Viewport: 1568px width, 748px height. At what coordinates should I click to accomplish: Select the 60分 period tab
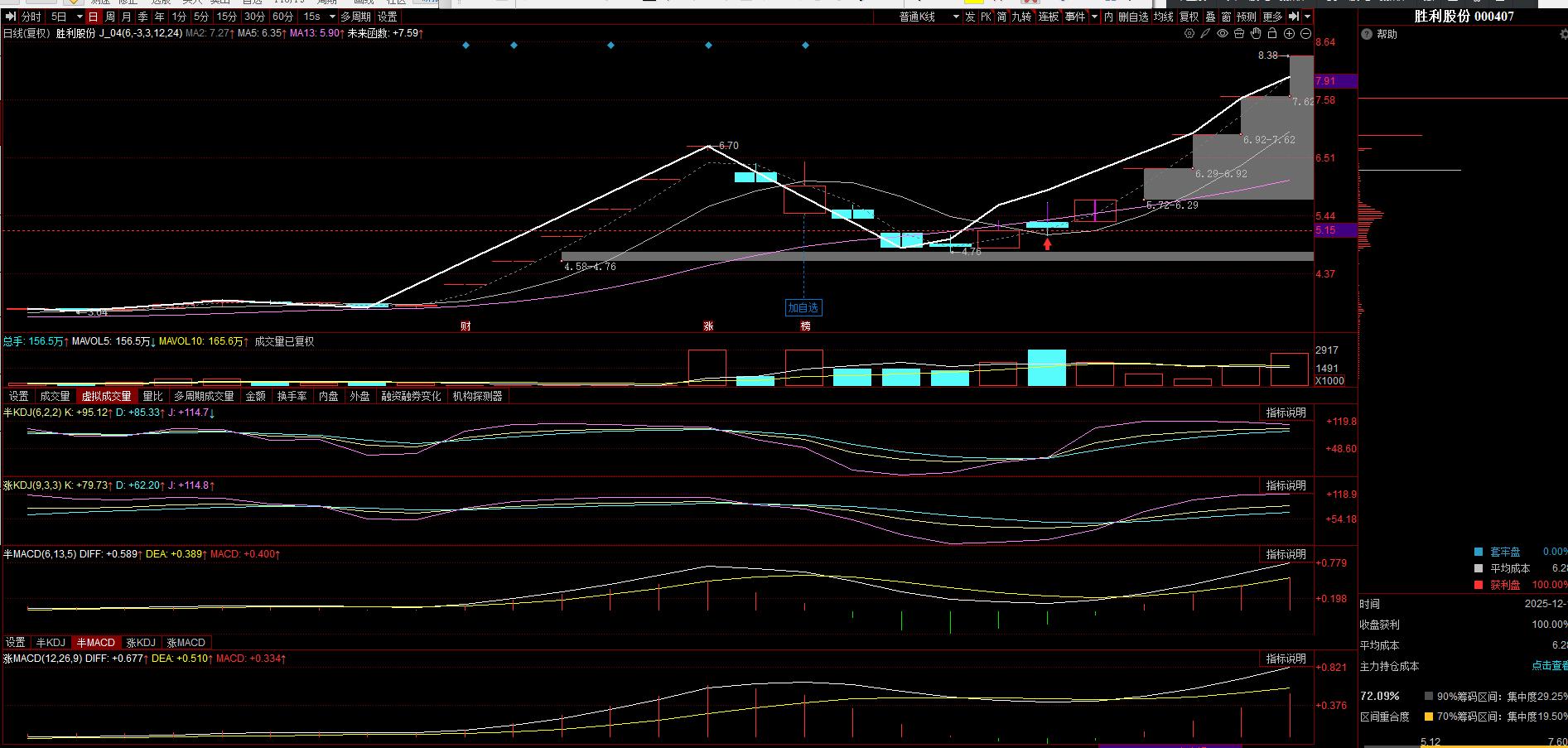pyautogui.click(x=282, y=17)
